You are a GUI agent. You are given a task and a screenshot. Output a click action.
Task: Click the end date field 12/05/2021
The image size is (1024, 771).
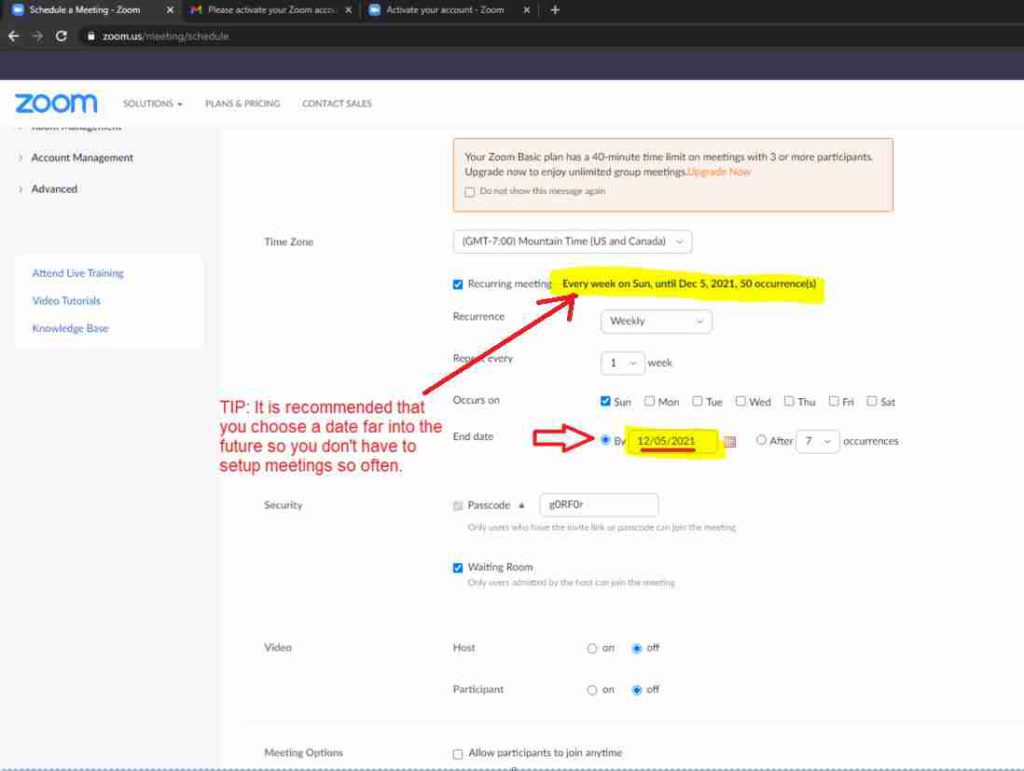pyautogui.click(x=673, y=441)
